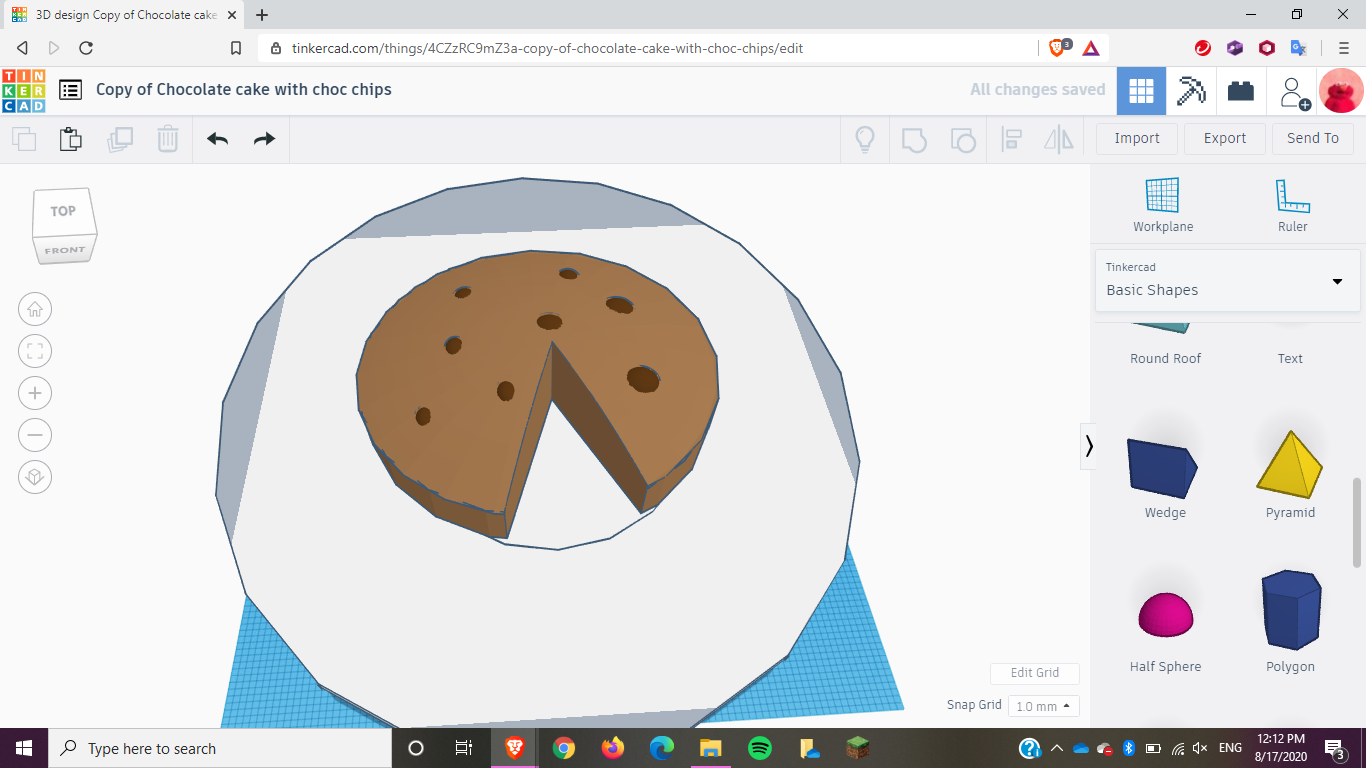1366x768 pixels.
Task: Switch to Bricks view with brick icon
Action: [x=1241, y=90]
